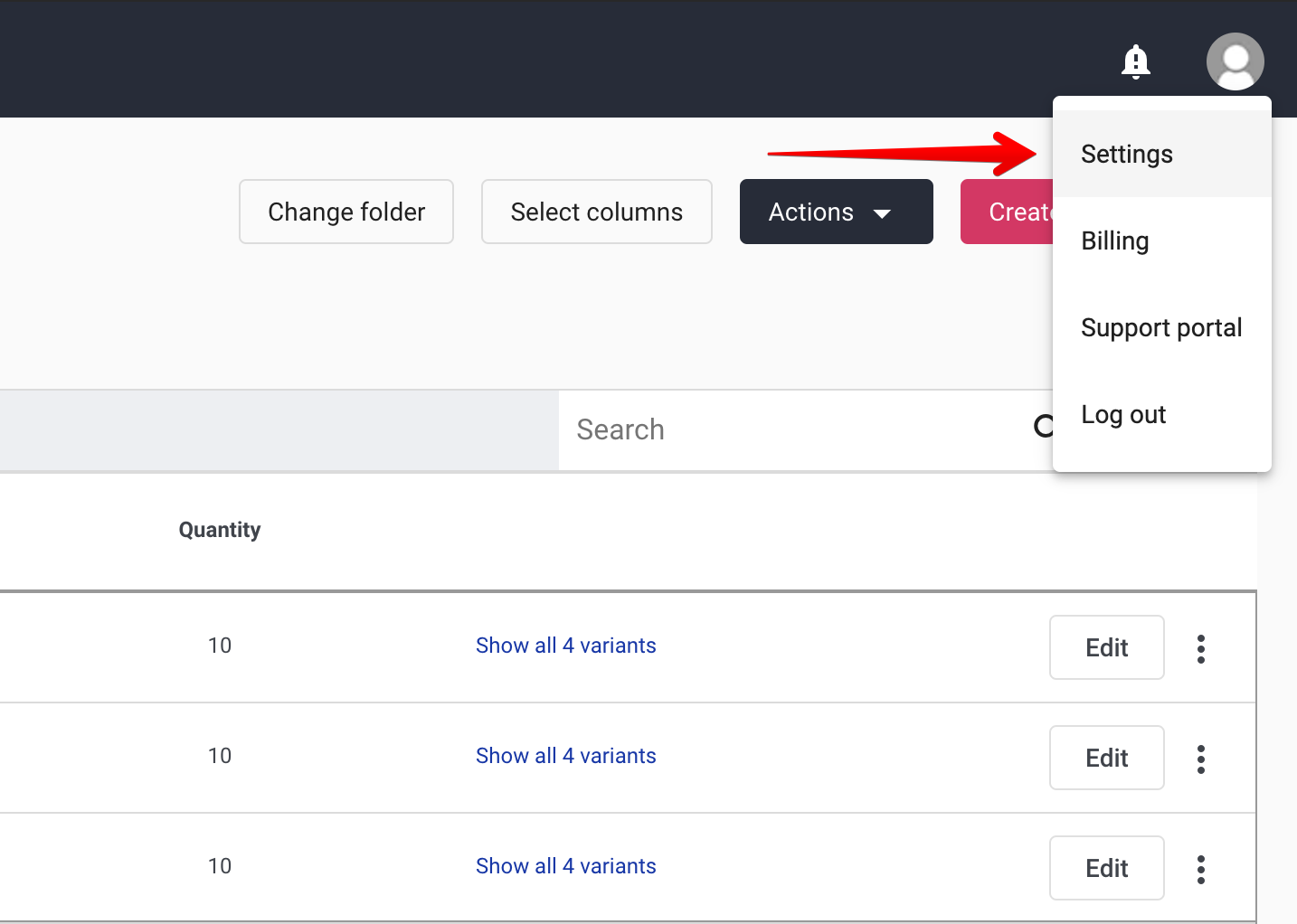This screenshot has height=924, width=1297.
Task: Expand the Actions dropdown
Action: tap(837, 212)
